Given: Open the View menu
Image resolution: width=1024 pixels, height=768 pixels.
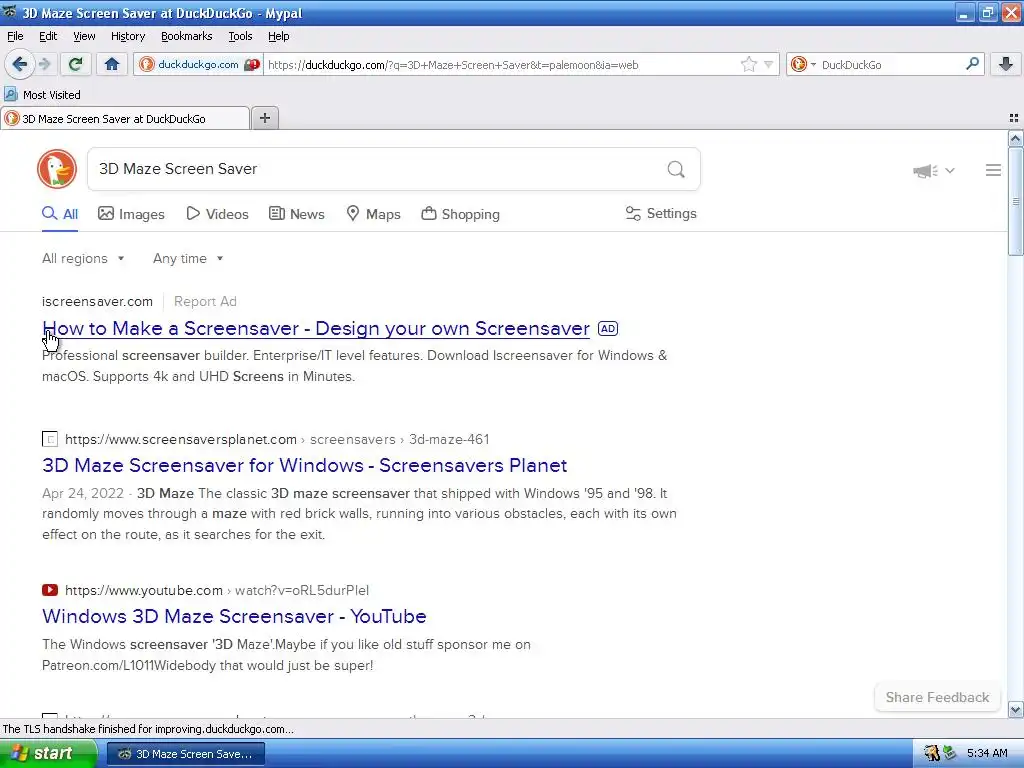Looking at the screenshot, I should pyautogui.click(x=84, y=36).
